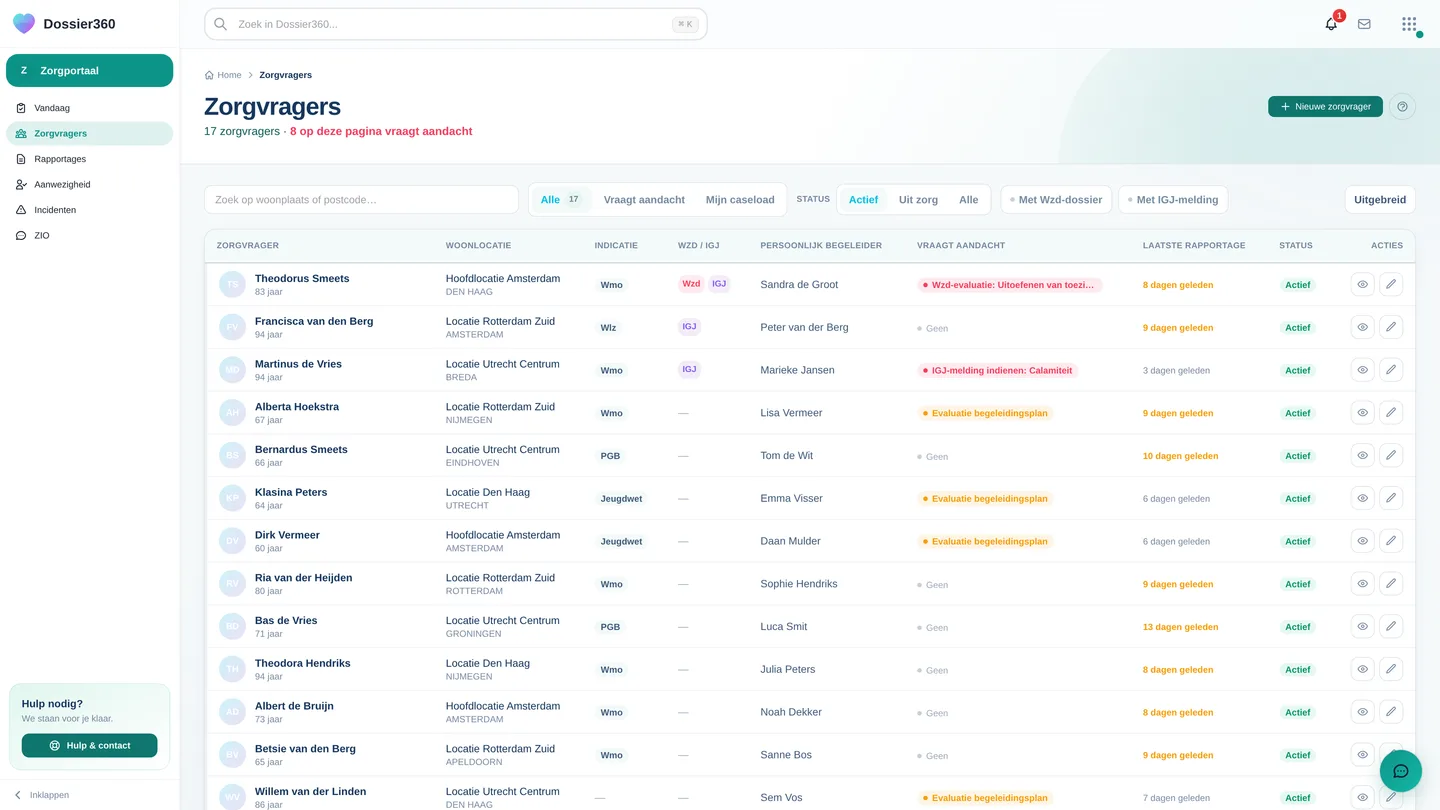Switch to Vraagt aandacht tab
The image size is (1440, 810).
[x=644, y=200]
